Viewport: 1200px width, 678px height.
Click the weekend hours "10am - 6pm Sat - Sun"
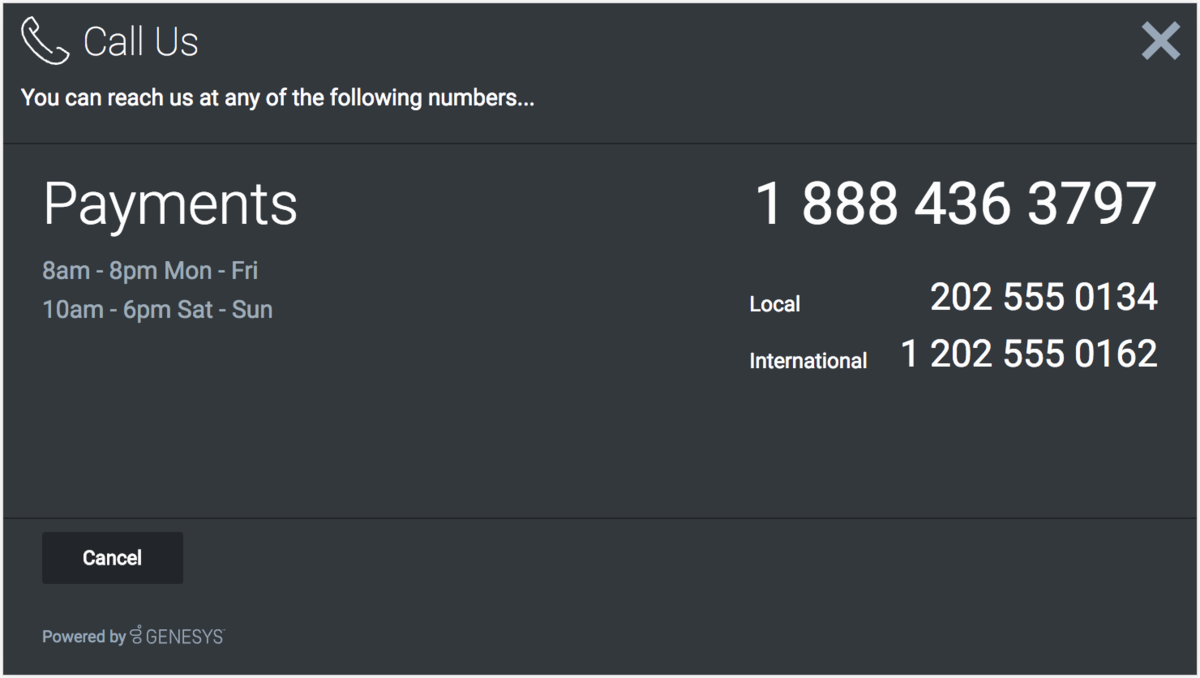157,310
